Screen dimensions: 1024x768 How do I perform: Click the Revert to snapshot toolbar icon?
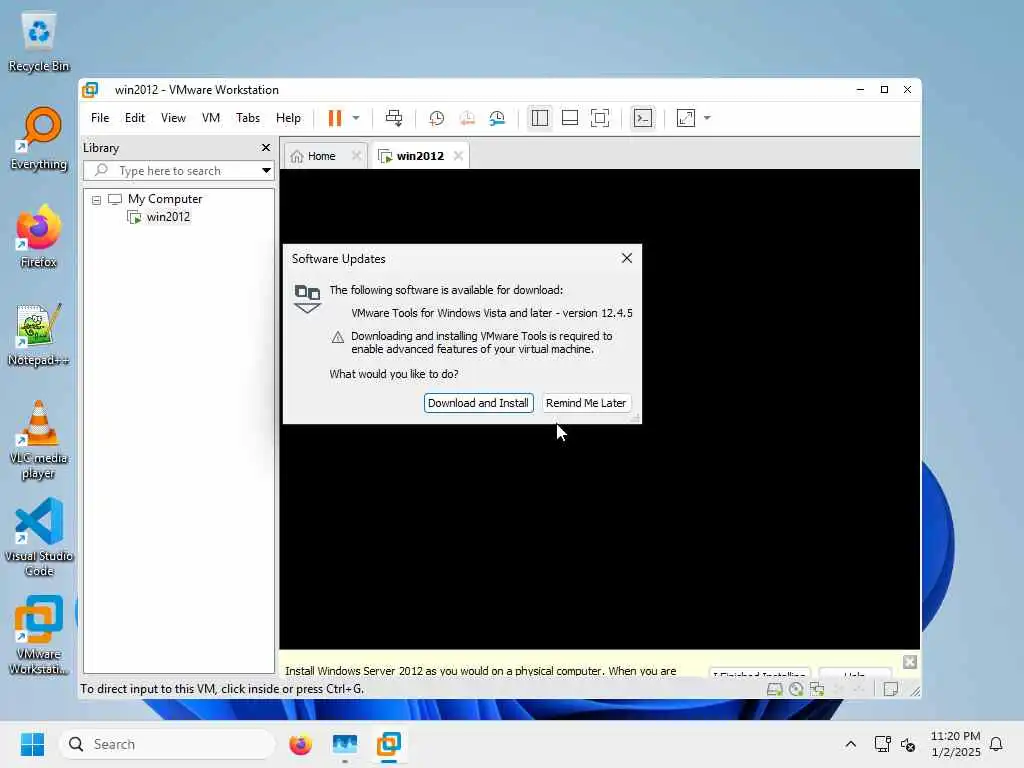pos(467,118)
